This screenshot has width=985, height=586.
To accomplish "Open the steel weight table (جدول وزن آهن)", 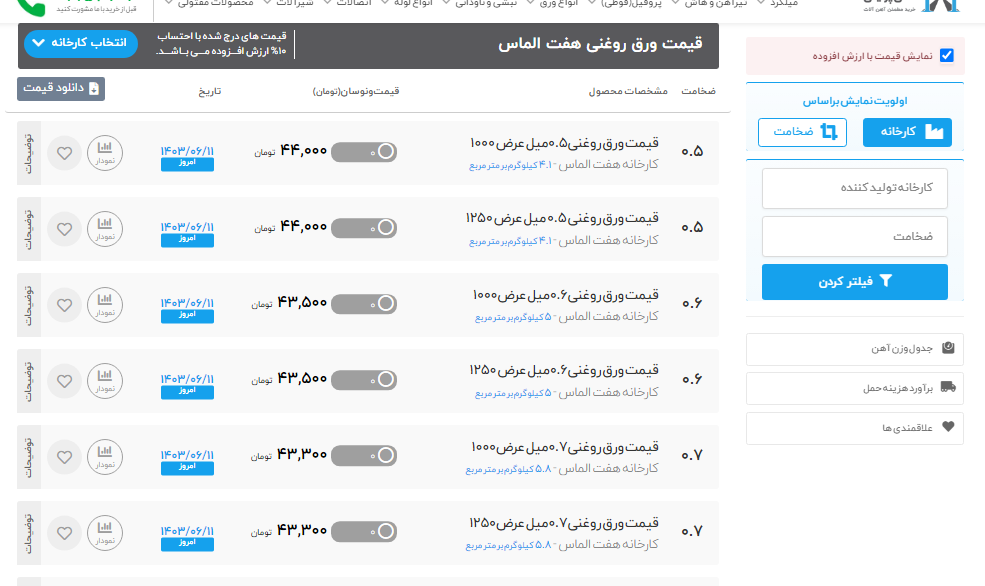I will 854,349.
